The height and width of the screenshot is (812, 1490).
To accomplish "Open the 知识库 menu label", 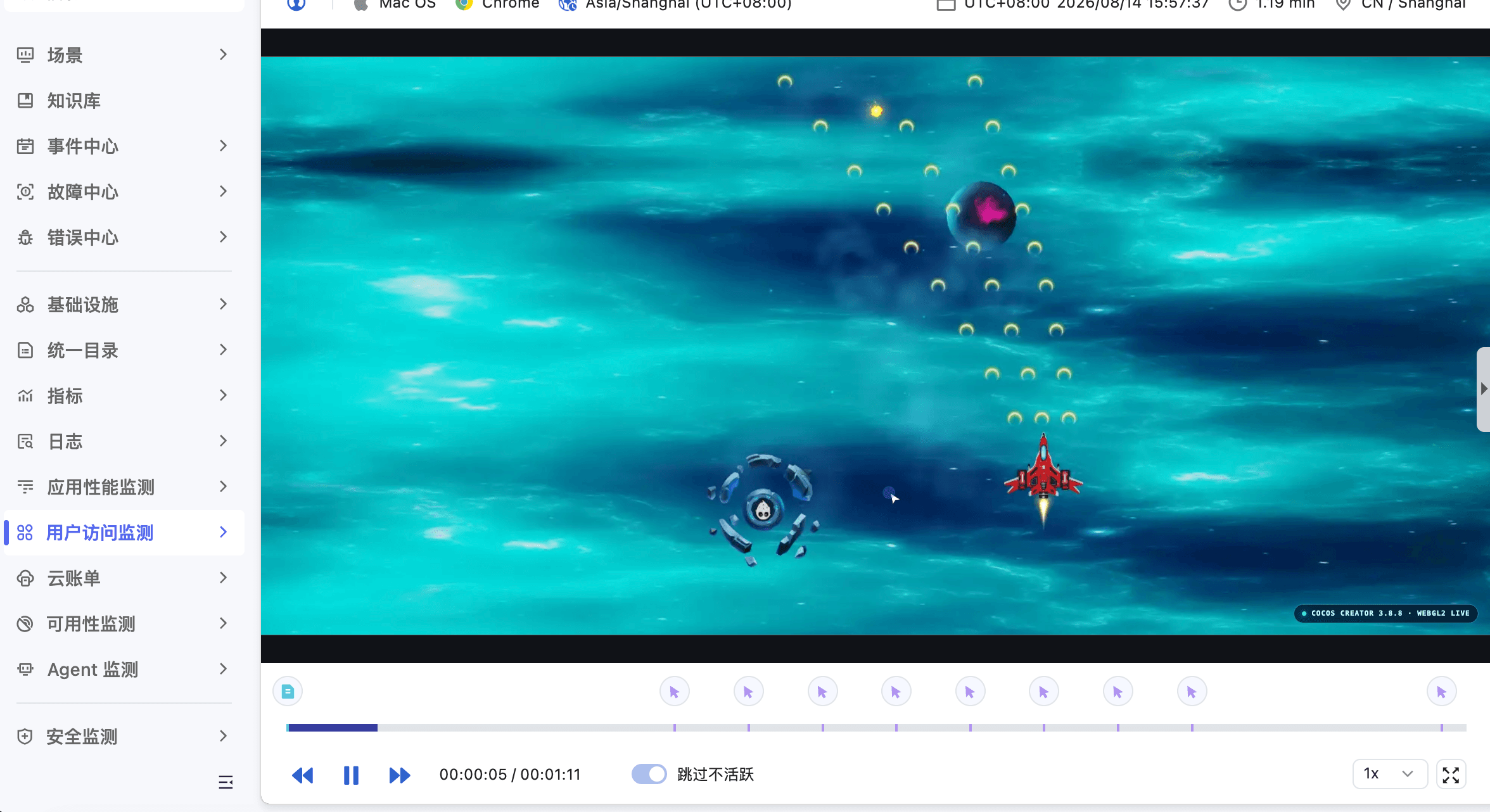I will (x=74, y=101).
